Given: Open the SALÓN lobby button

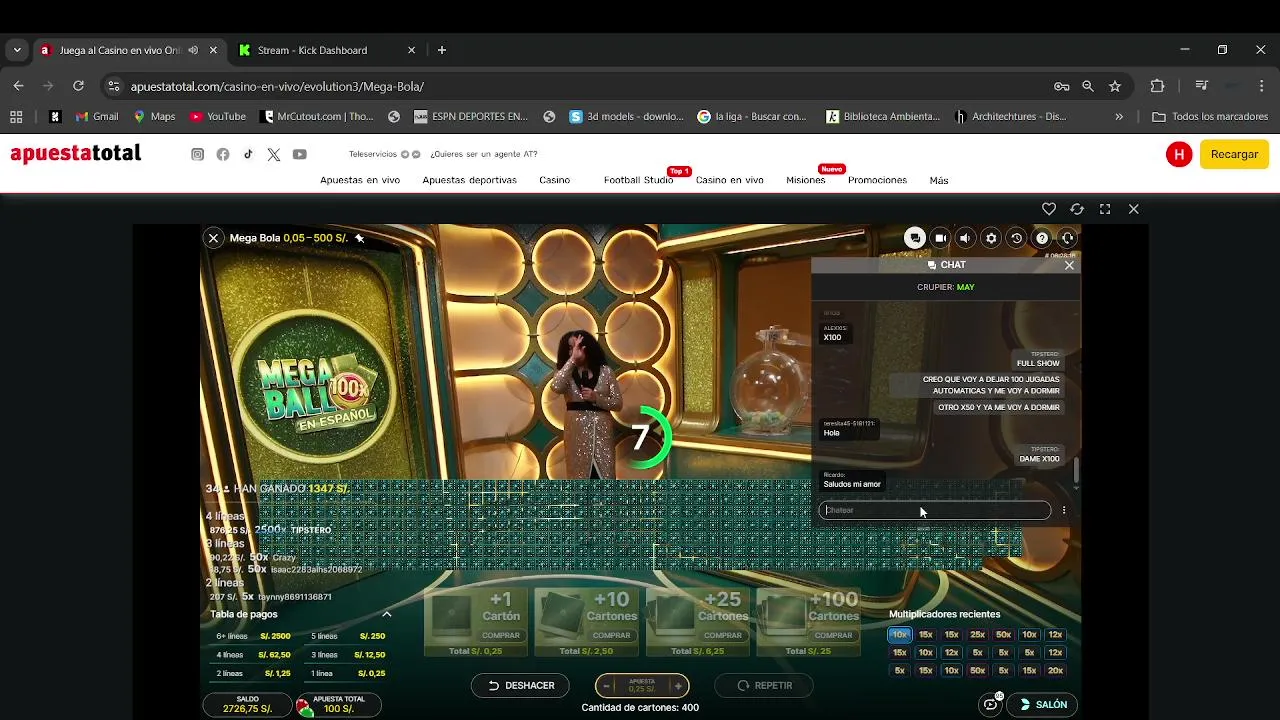Looking at the screenshot, I should click(1042, 704).
